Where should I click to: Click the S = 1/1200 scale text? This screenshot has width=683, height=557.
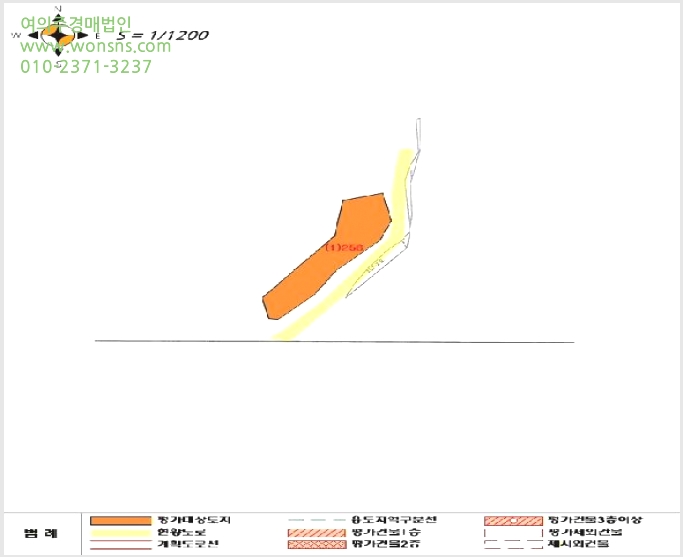162,35
